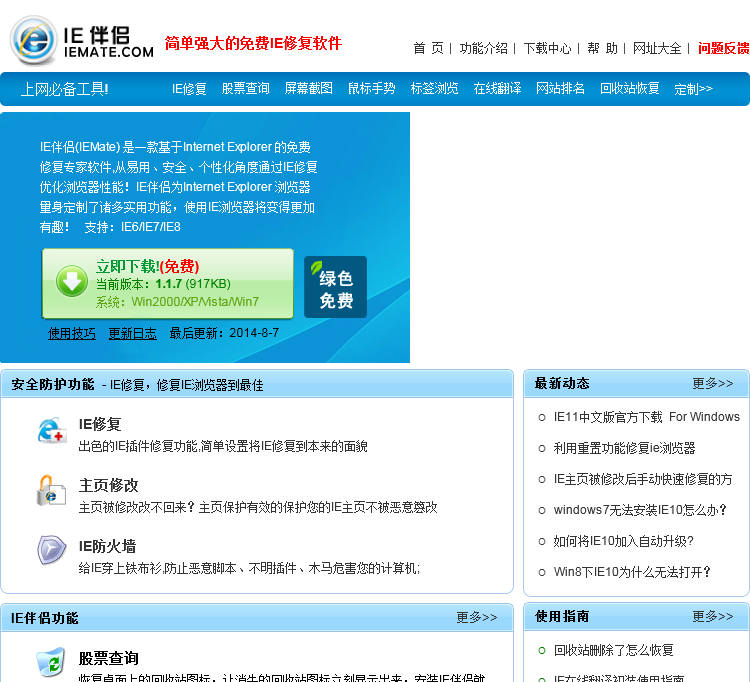Click the IE伴侣功能 section title
This screenshot has height=682, width=750.
click(x=44, y=618)
